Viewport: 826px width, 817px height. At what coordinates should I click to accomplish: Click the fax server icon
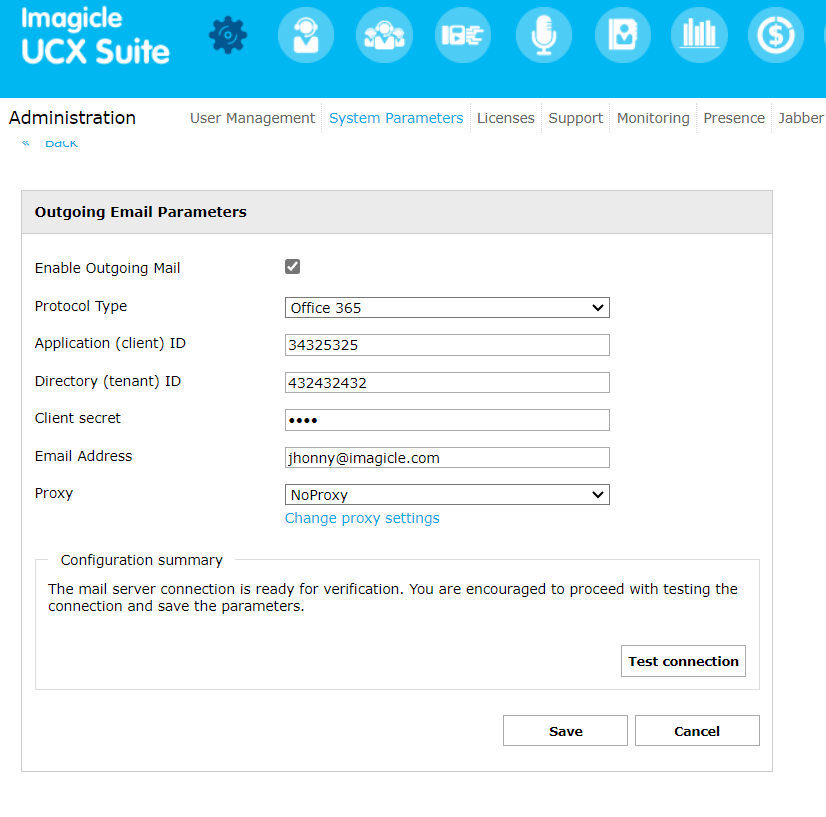pos(463,36)
